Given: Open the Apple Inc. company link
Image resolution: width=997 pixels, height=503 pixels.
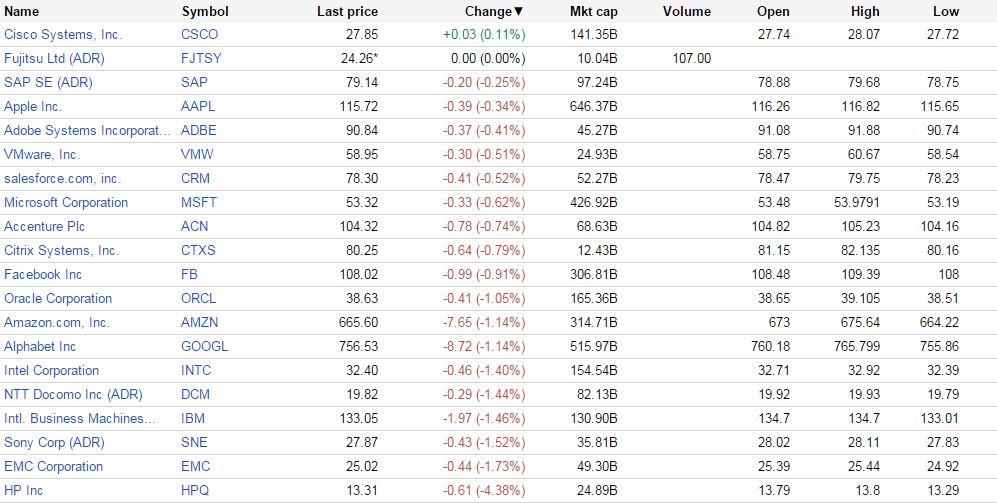Looking at the screenshot, I should click(x=33, y=106).
